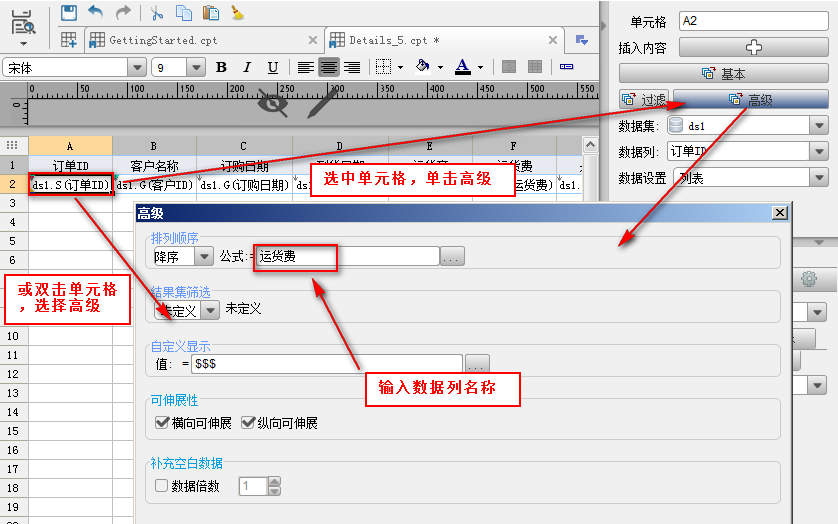Open the report preview icon
Image resolution: width=838 pixels, height=524 pixels.
click(23, 21)
